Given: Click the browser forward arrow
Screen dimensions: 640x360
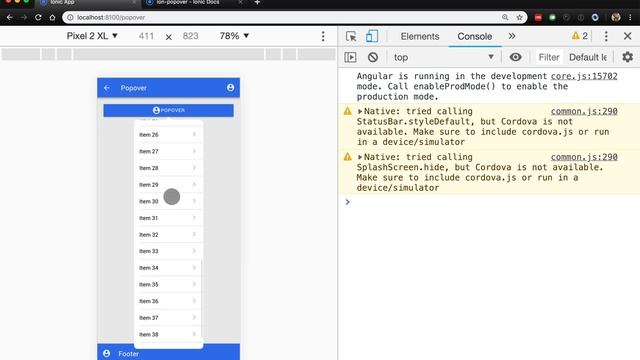Looking at the screenshot, I should [x=24, y=18].
